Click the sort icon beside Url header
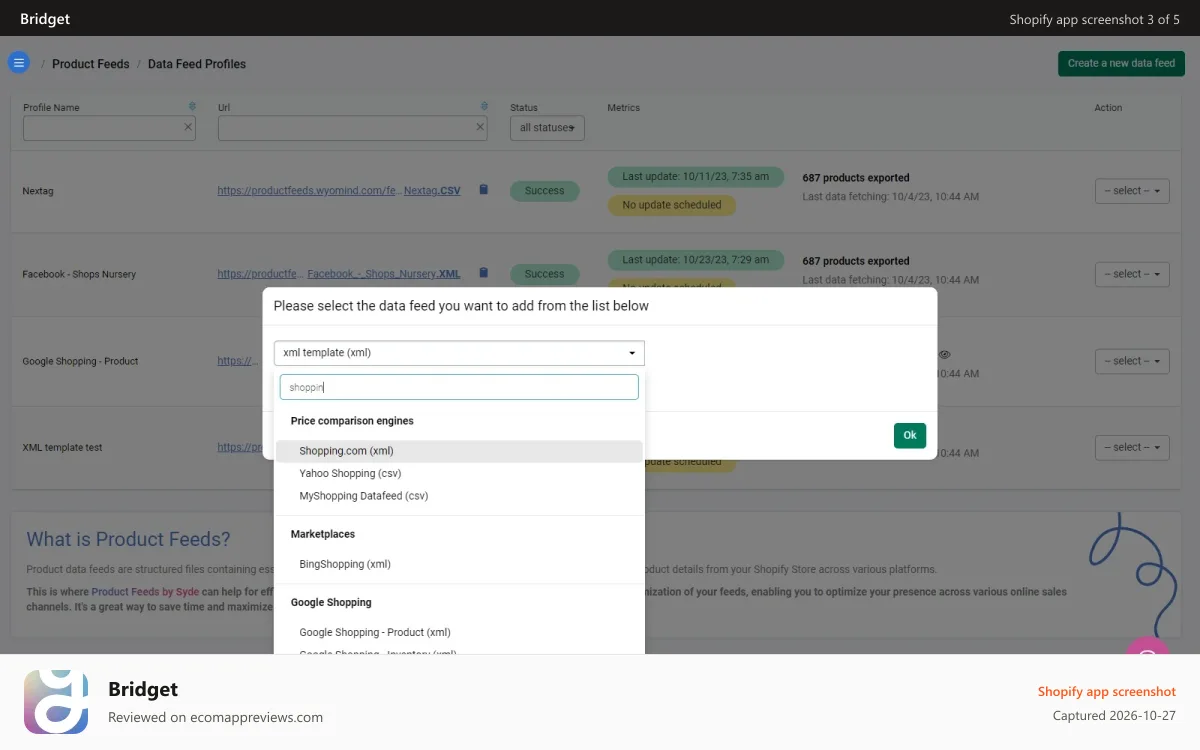Screen dimensions: 1200x750 click(484, 106)
